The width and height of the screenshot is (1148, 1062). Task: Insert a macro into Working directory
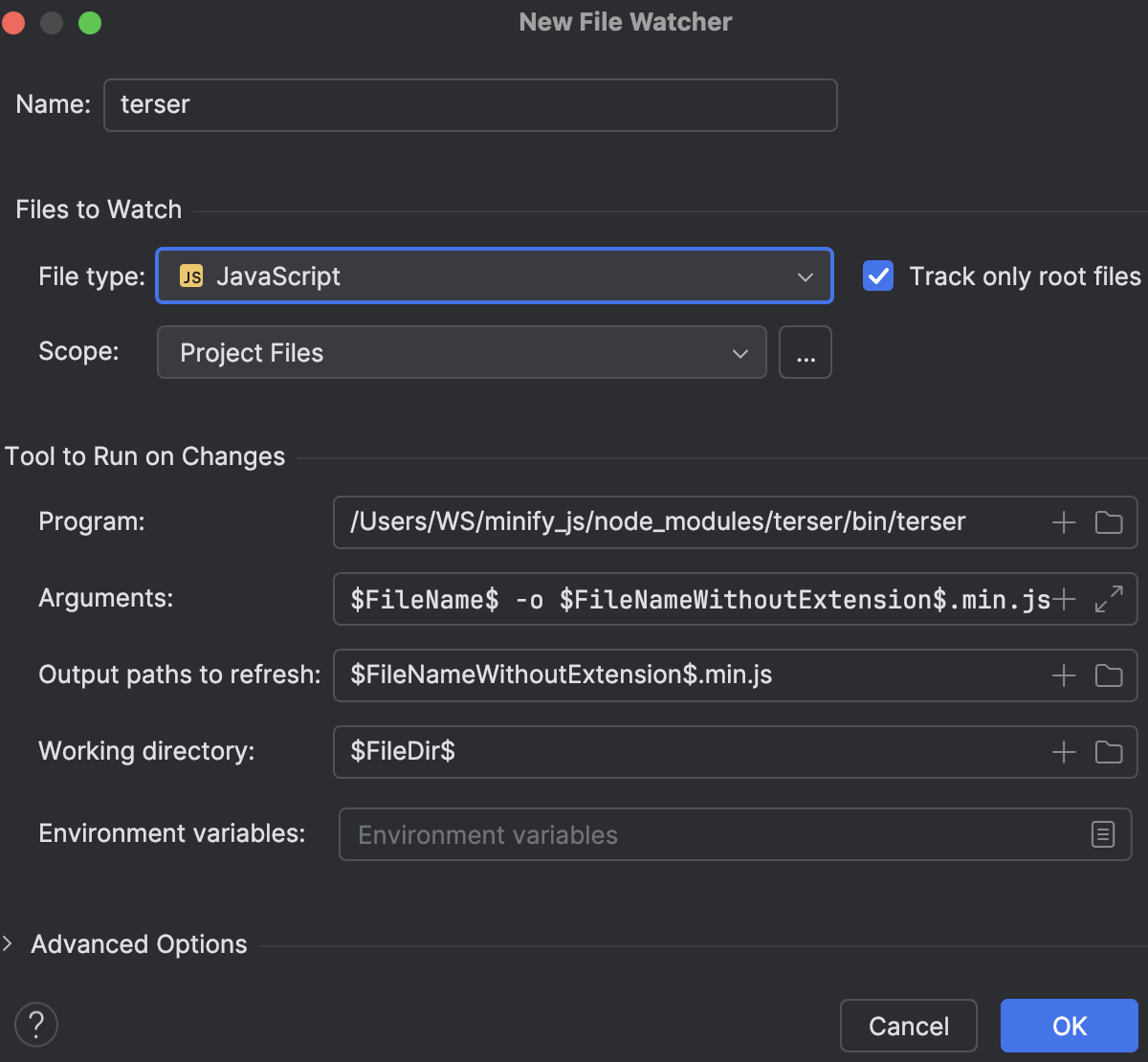[x=1062, y=752]
